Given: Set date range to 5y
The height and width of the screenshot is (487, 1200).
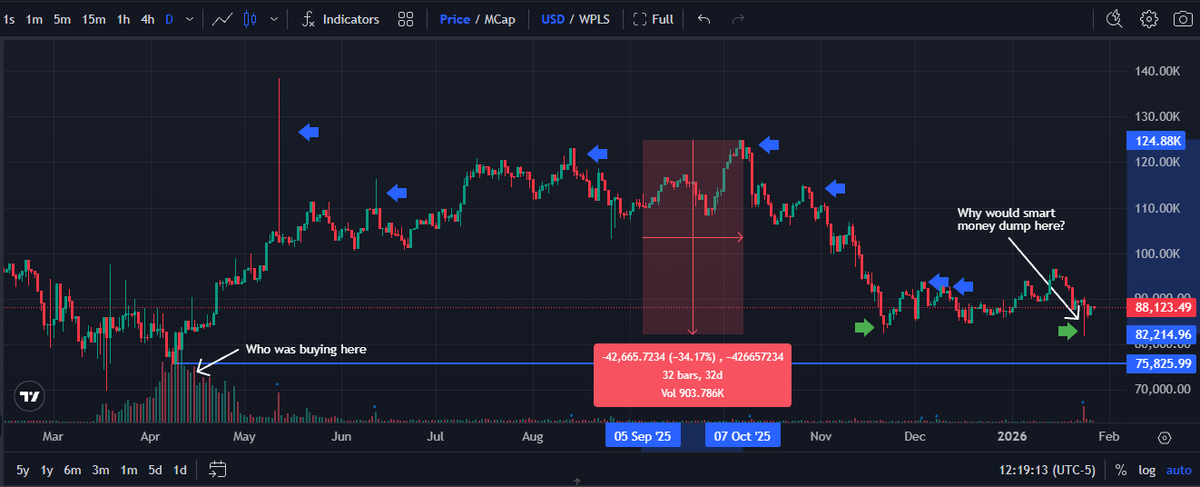Looking at the screenshot, I should 23,469.
